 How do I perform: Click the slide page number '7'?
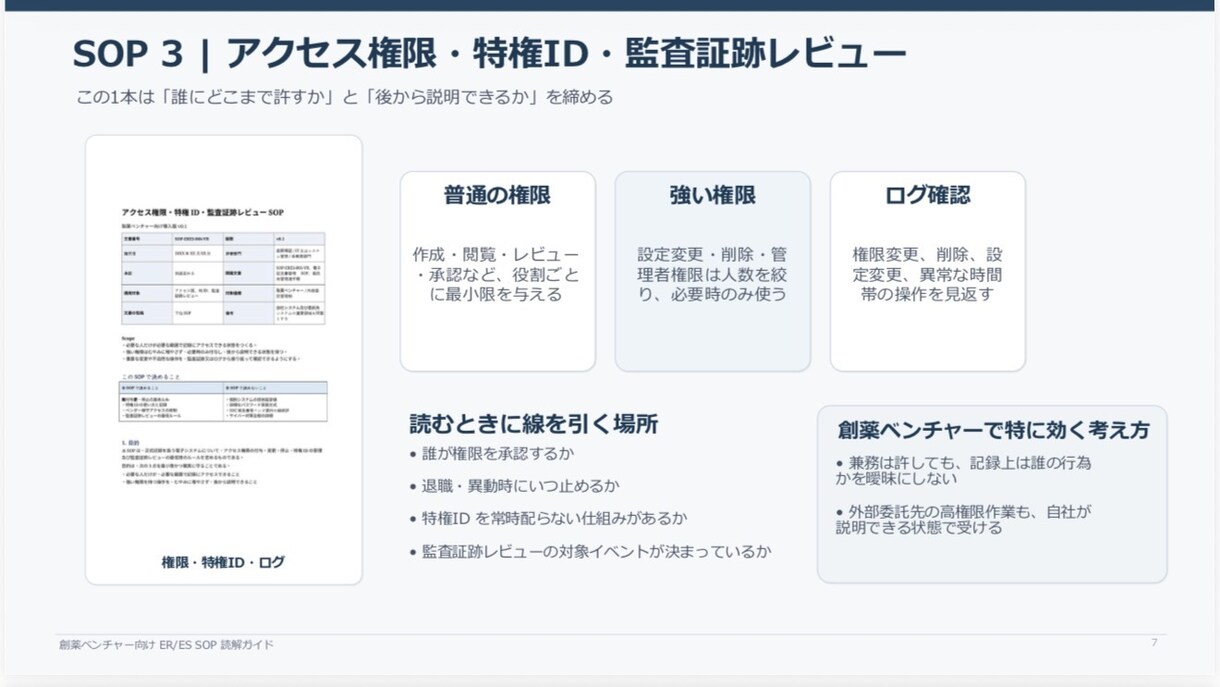[x=1154, y=643]
